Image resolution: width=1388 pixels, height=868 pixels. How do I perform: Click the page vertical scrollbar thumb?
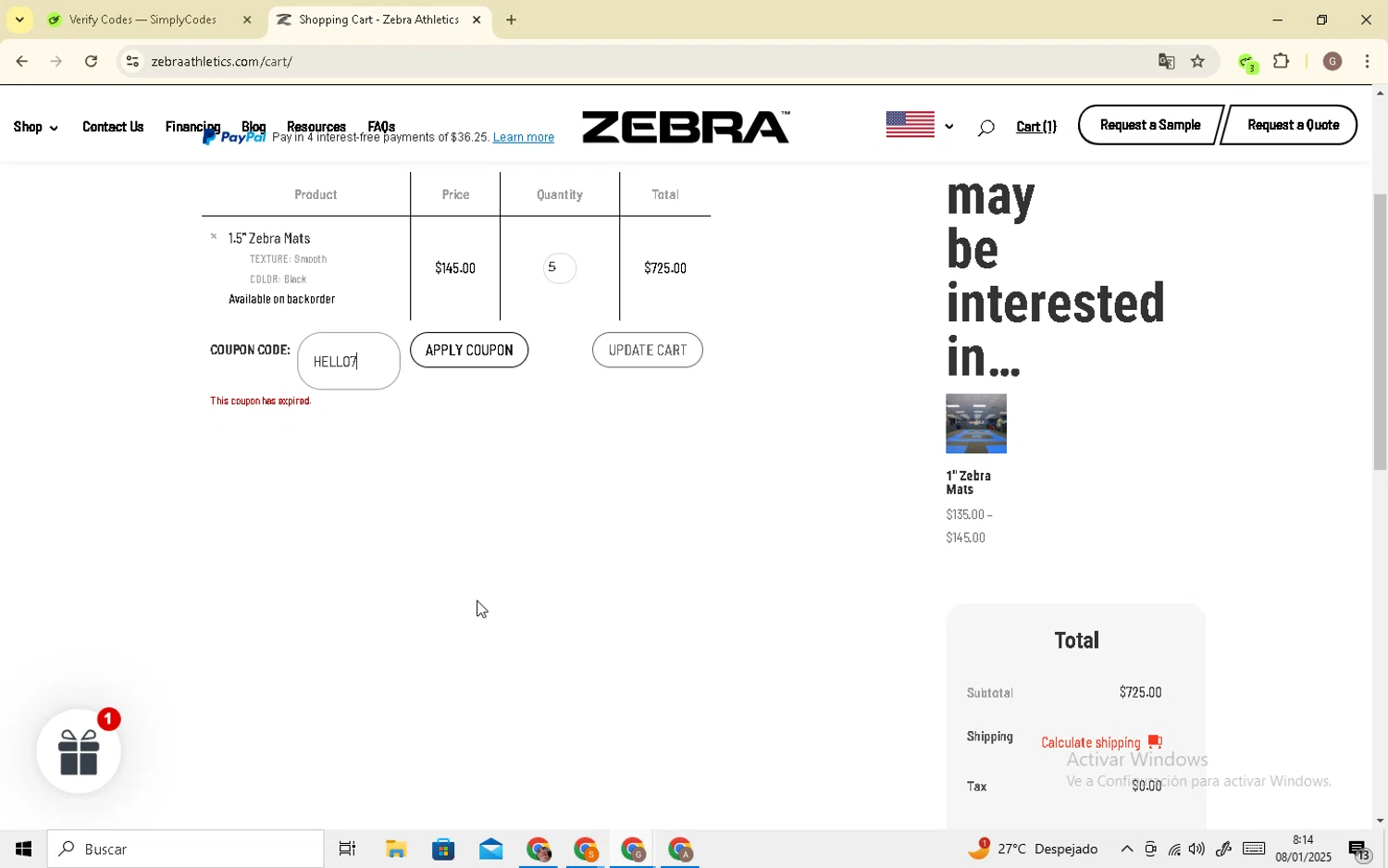coord(1380,331)
